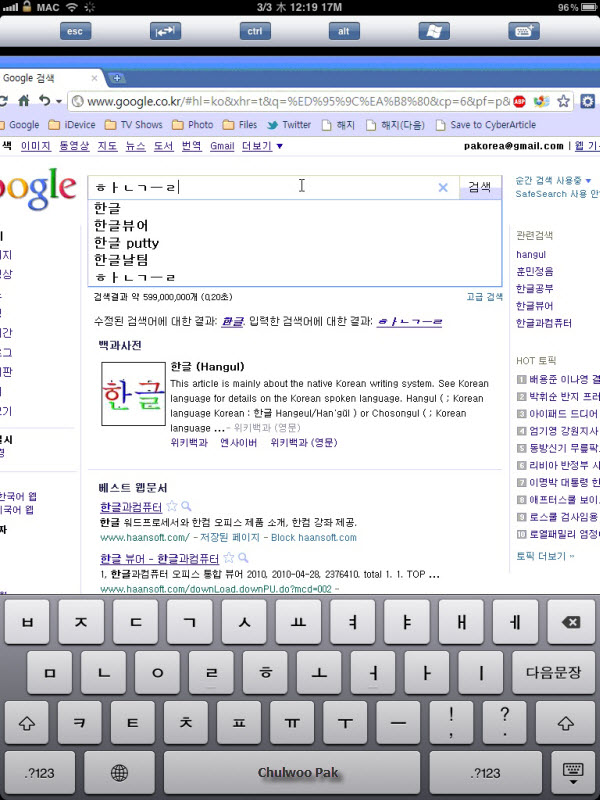Screen dimensions: 600x800
Task: Open a new browser tab
Action: click(x=117, y=78)
